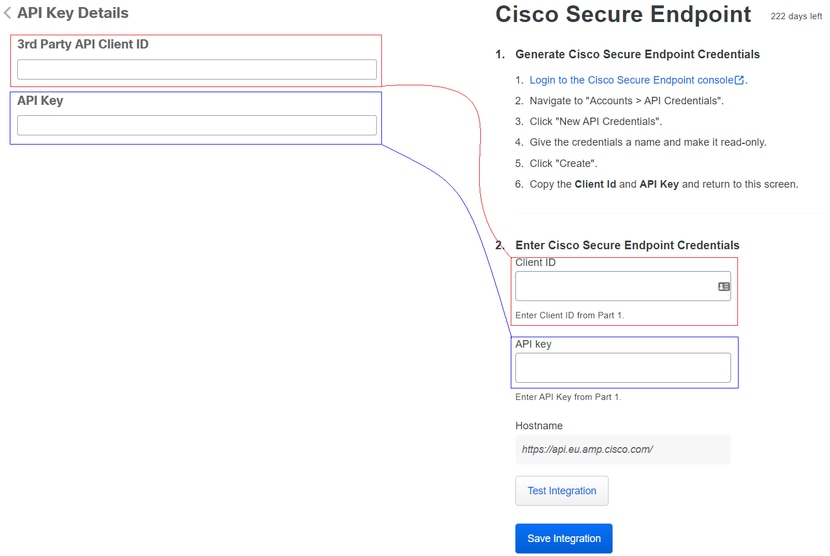This screenshot has height=556, width=830.
Task: Open Login to the Cisco Secure Endpoint console link
Action: 631,80
